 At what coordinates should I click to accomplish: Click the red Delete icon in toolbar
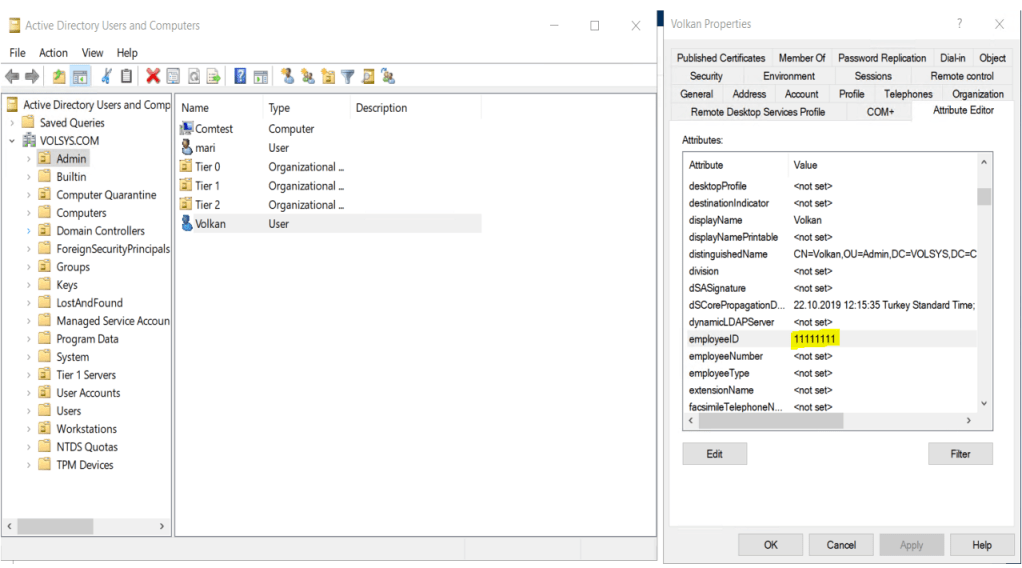[153, 76]
